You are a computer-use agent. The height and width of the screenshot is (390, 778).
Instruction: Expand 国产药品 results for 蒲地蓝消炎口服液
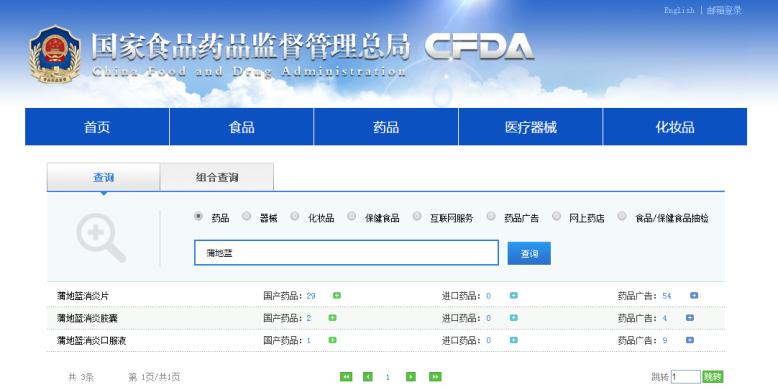click(332, 340)
